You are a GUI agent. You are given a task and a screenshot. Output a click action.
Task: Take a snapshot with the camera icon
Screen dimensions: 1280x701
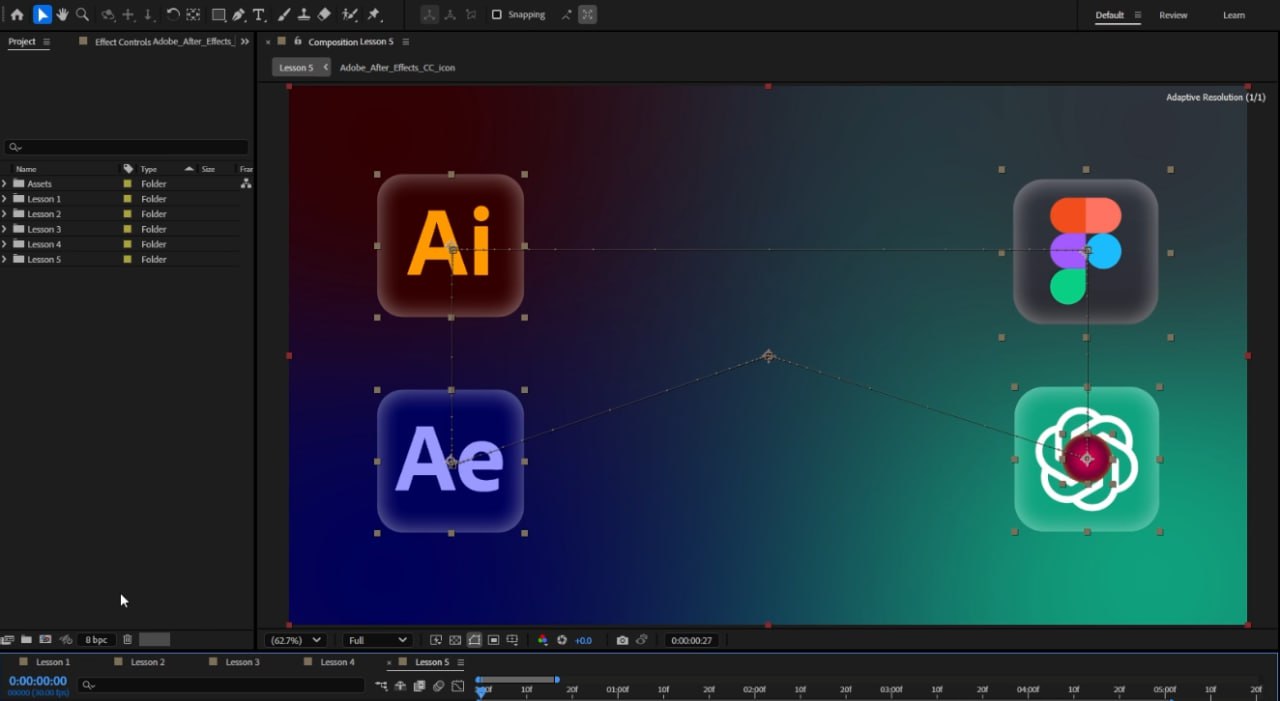(622, 640)
